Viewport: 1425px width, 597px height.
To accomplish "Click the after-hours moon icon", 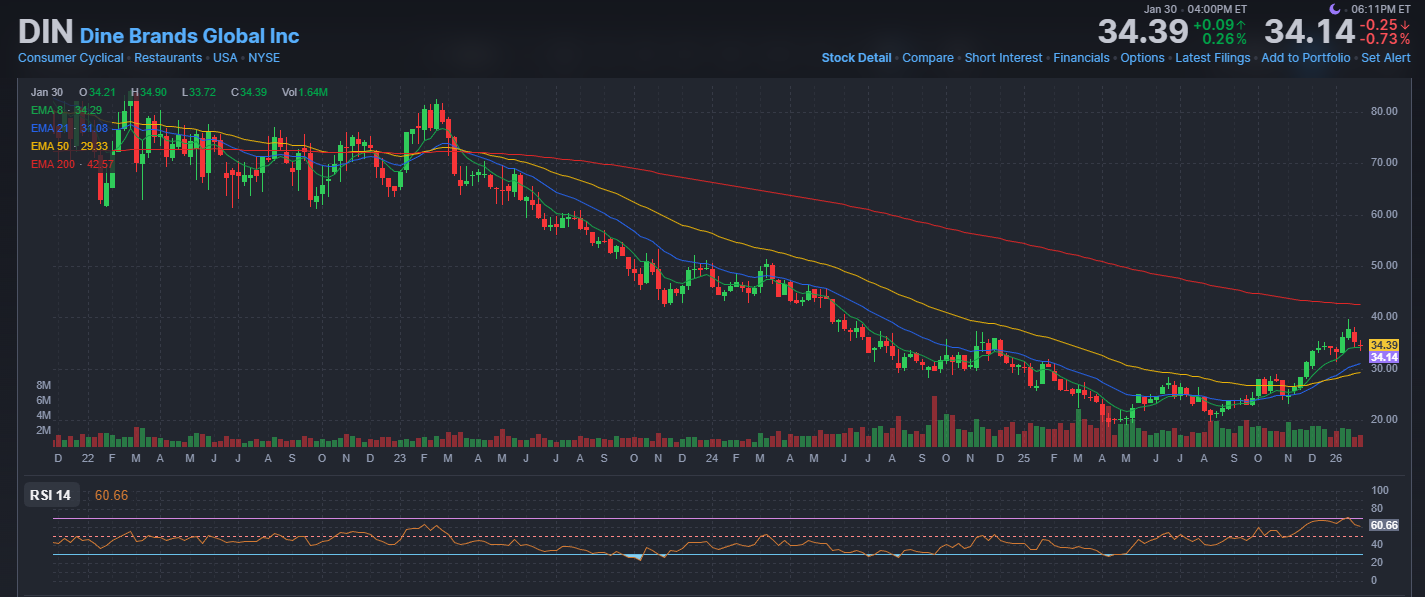I will pos(1334,9).
